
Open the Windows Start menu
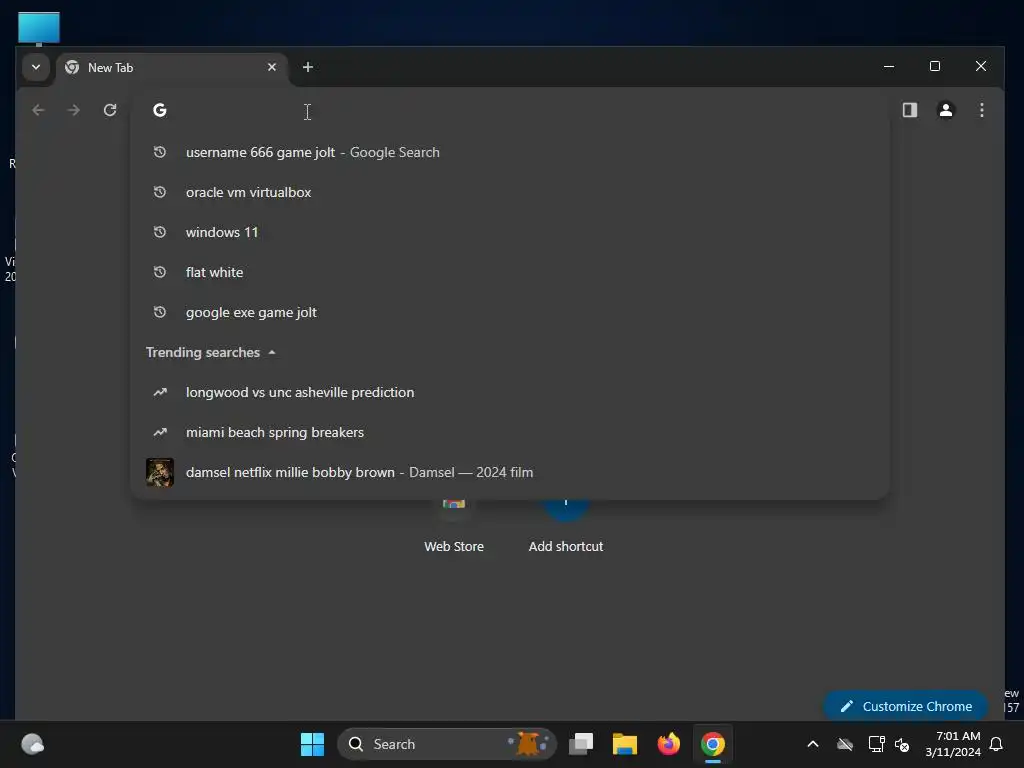tap(312, 744)
